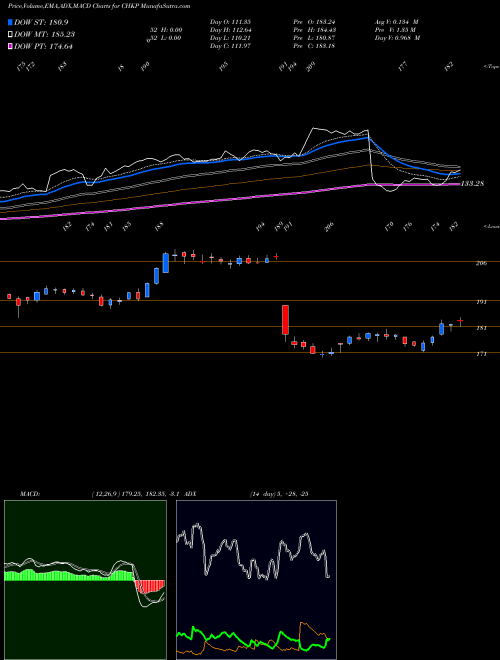Click the 206 label on right price axis
The width and height of the screenshot is (500, 660).
point(481,263)
